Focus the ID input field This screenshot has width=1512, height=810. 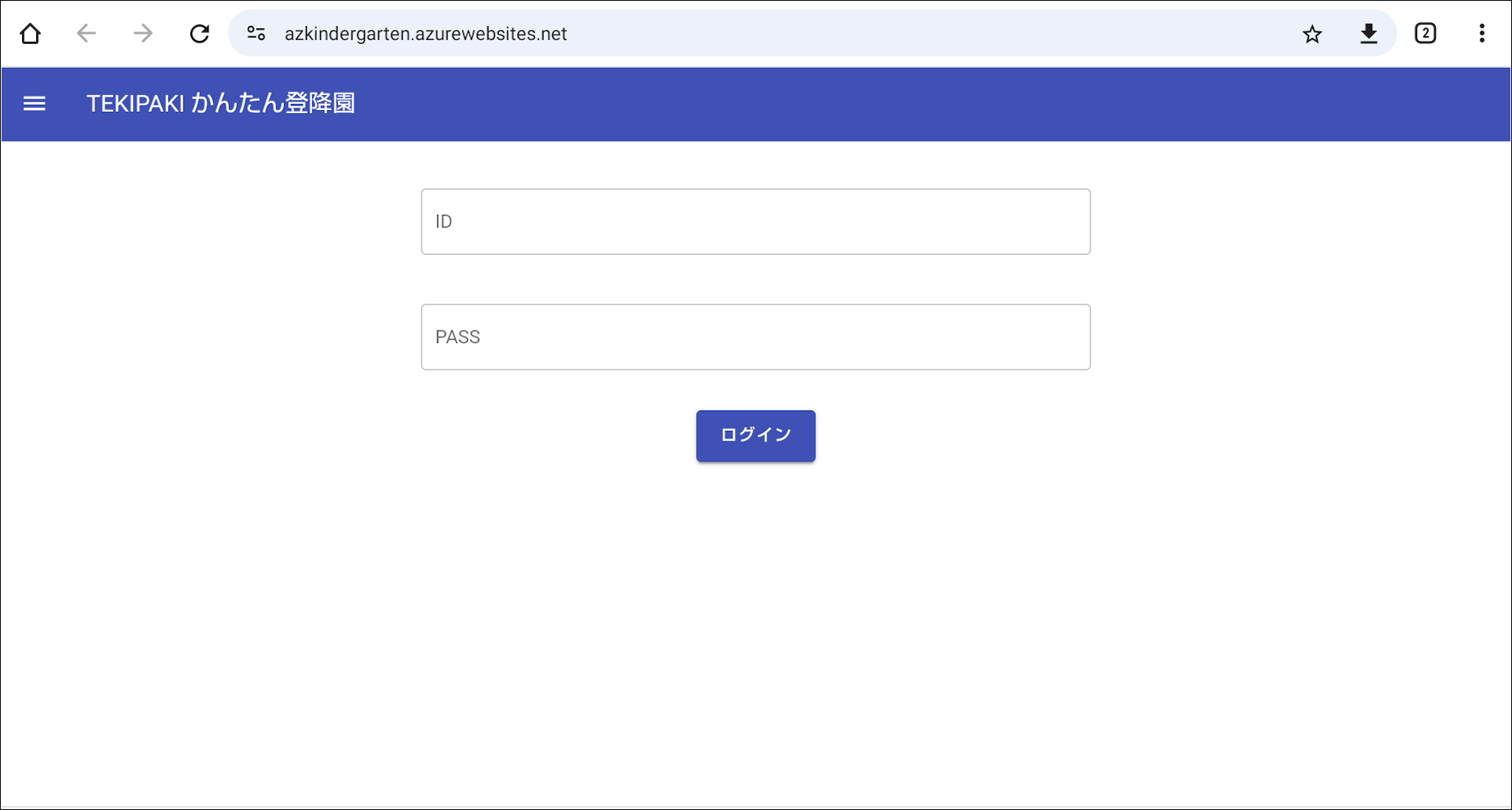click(x=756, y=222)
